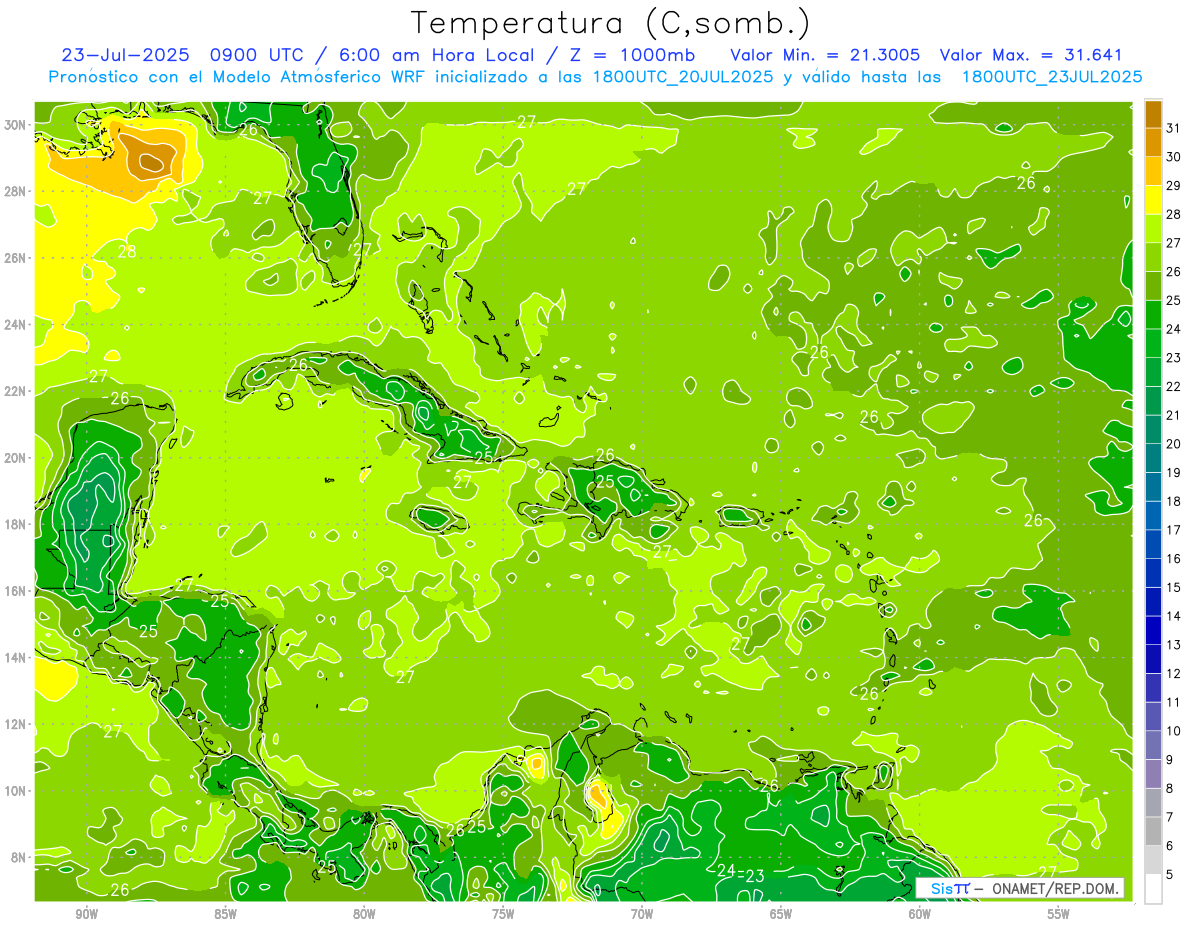Click the latitude axis label '20N'
The height and width of the screenshot is (927, 1200).
pyautogui.click(x=16, y=458)
